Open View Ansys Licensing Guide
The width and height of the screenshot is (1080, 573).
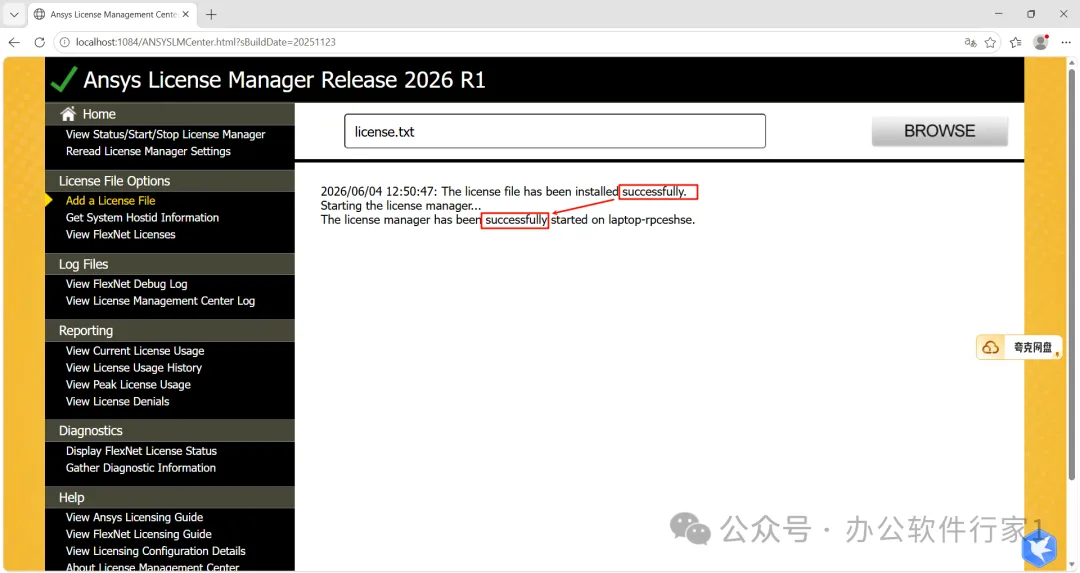134,517
